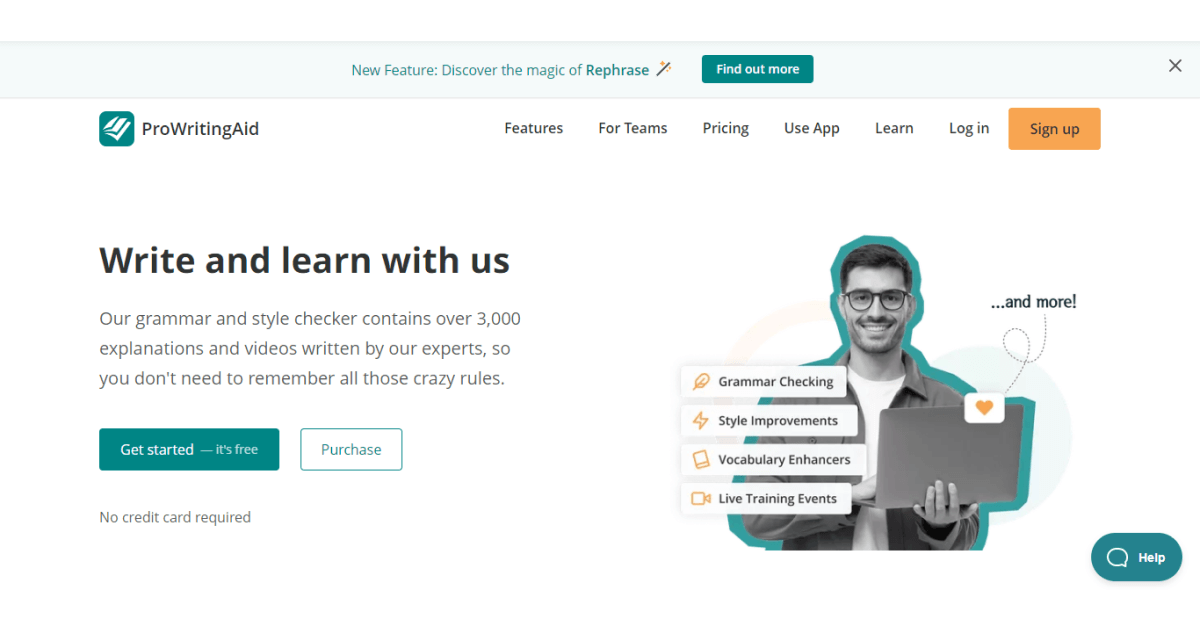Click the "...and more!" handwritten text
Viewport: 1200px width, 630px height.
pyautogui.click(x=1034, y=301)
